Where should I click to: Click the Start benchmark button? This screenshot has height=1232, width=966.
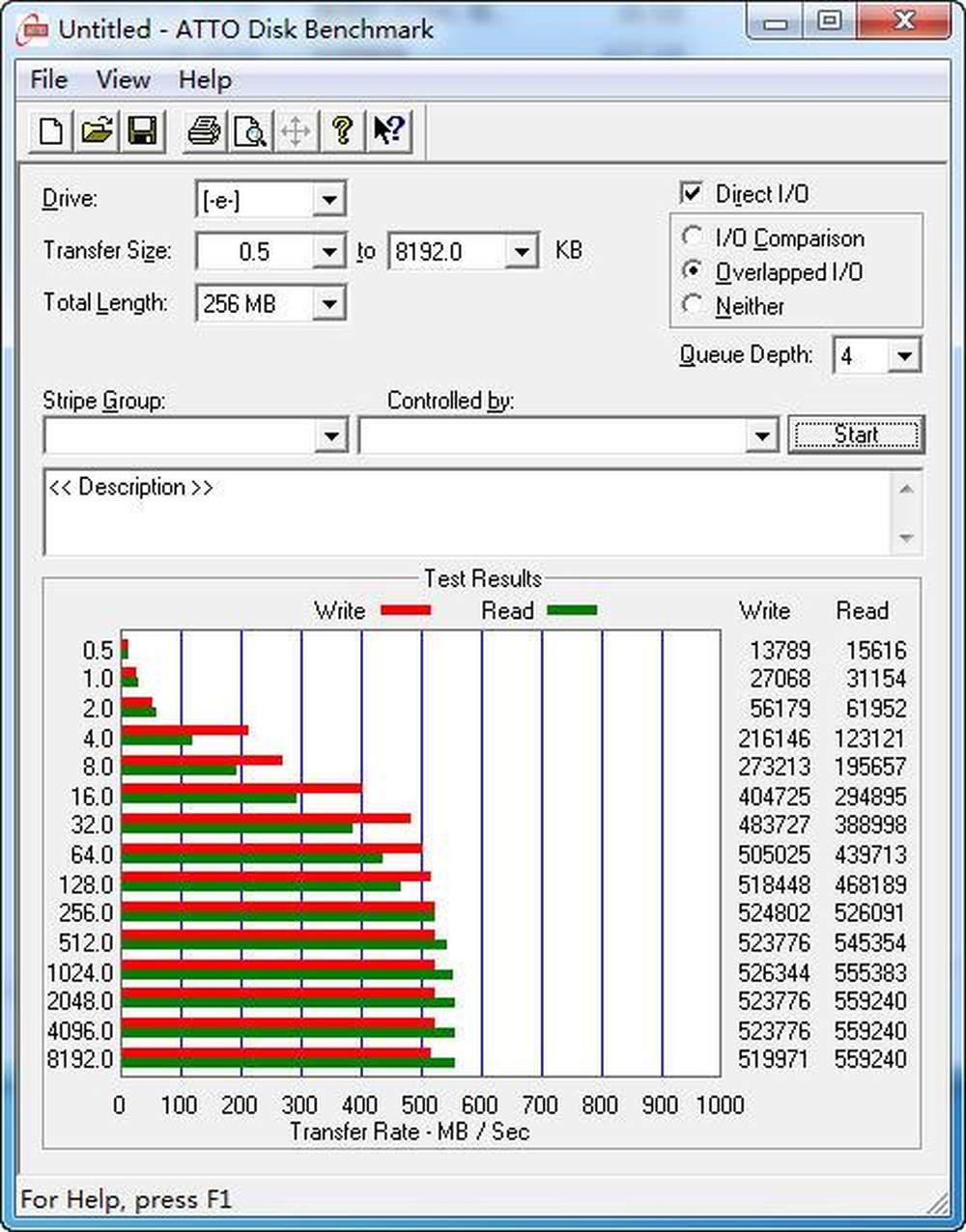(856, 434)
